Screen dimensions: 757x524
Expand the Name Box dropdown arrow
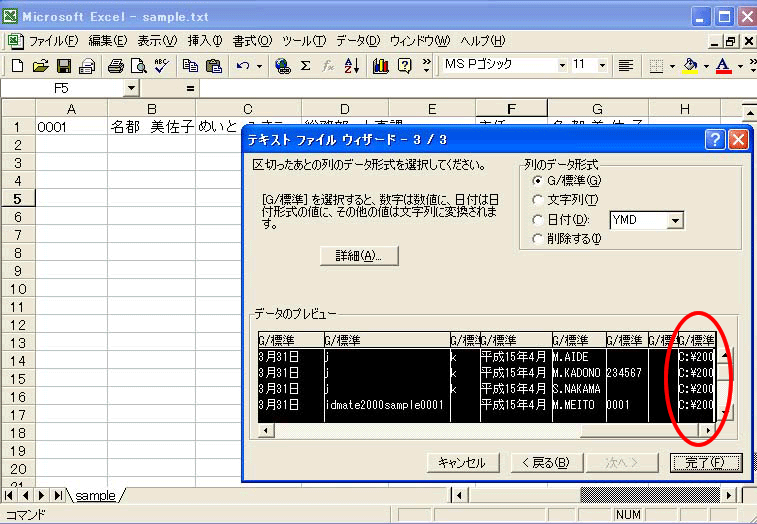pyautogui.click(x=131, y=88)
